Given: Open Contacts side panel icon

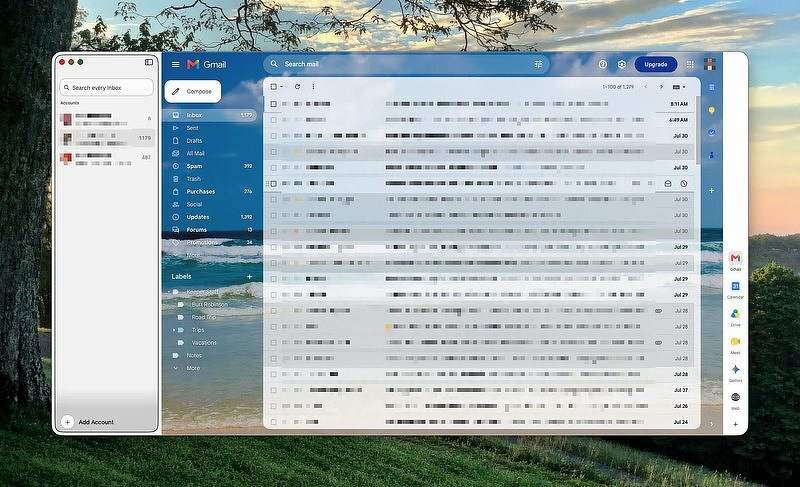Looking at the screenshot, I should coord(711,155).
